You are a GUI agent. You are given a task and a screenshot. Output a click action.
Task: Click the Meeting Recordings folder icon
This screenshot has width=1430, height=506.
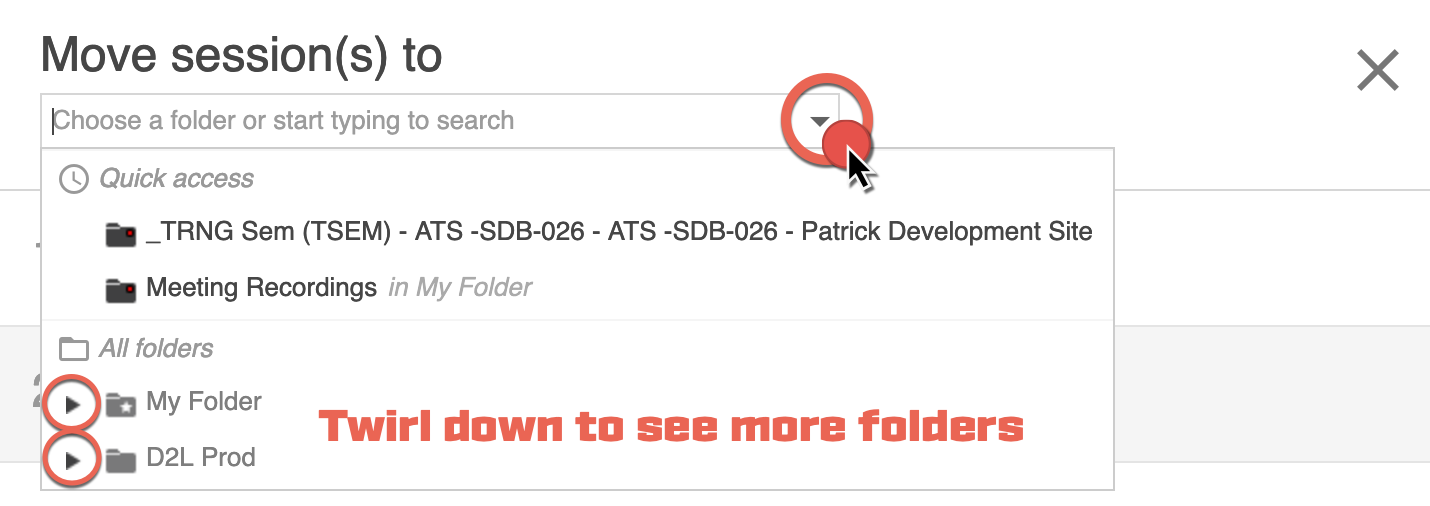click(x=120, y=290)
